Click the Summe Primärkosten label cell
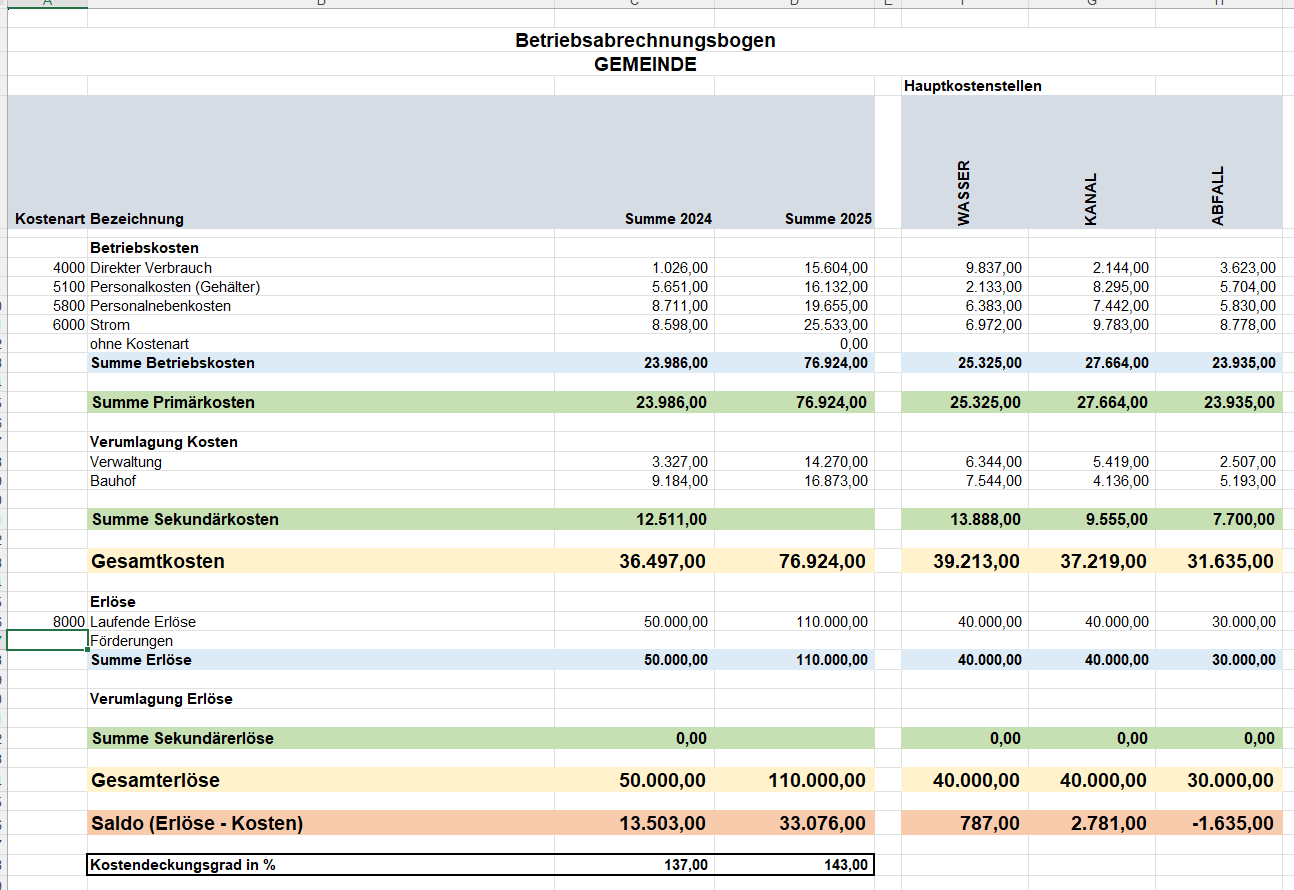This screenshot has height=890, width=1294. click(x=173, y=403)
